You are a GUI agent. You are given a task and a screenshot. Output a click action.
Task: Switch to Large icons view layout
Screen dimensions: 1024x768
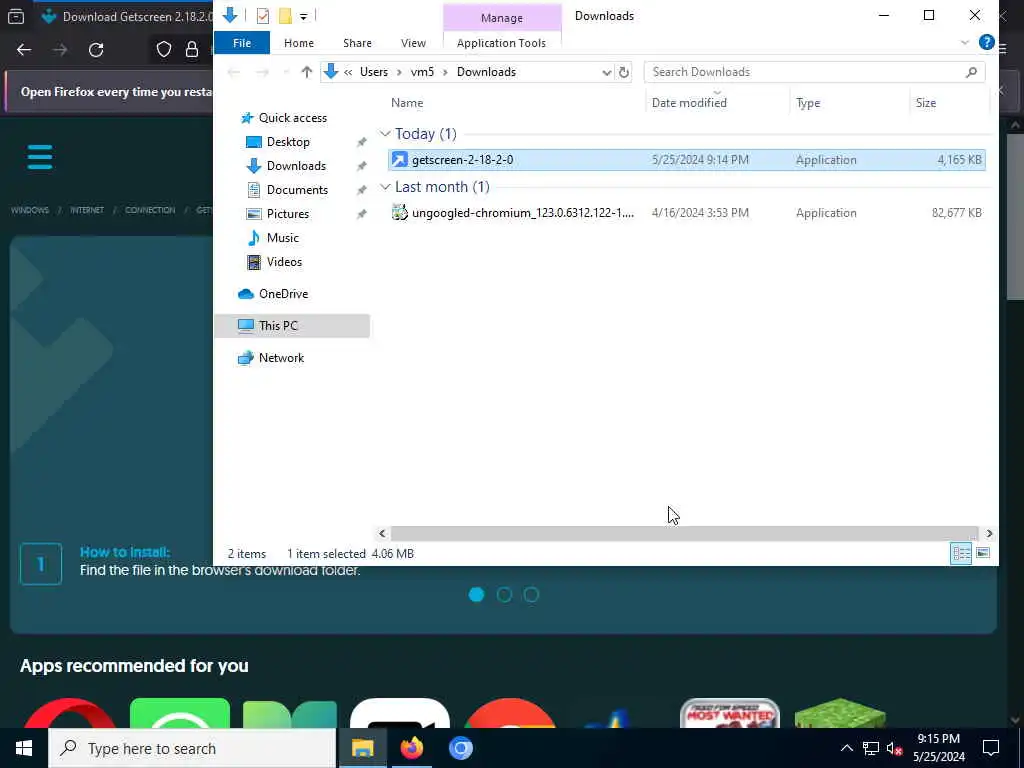(x=982, y=554)
